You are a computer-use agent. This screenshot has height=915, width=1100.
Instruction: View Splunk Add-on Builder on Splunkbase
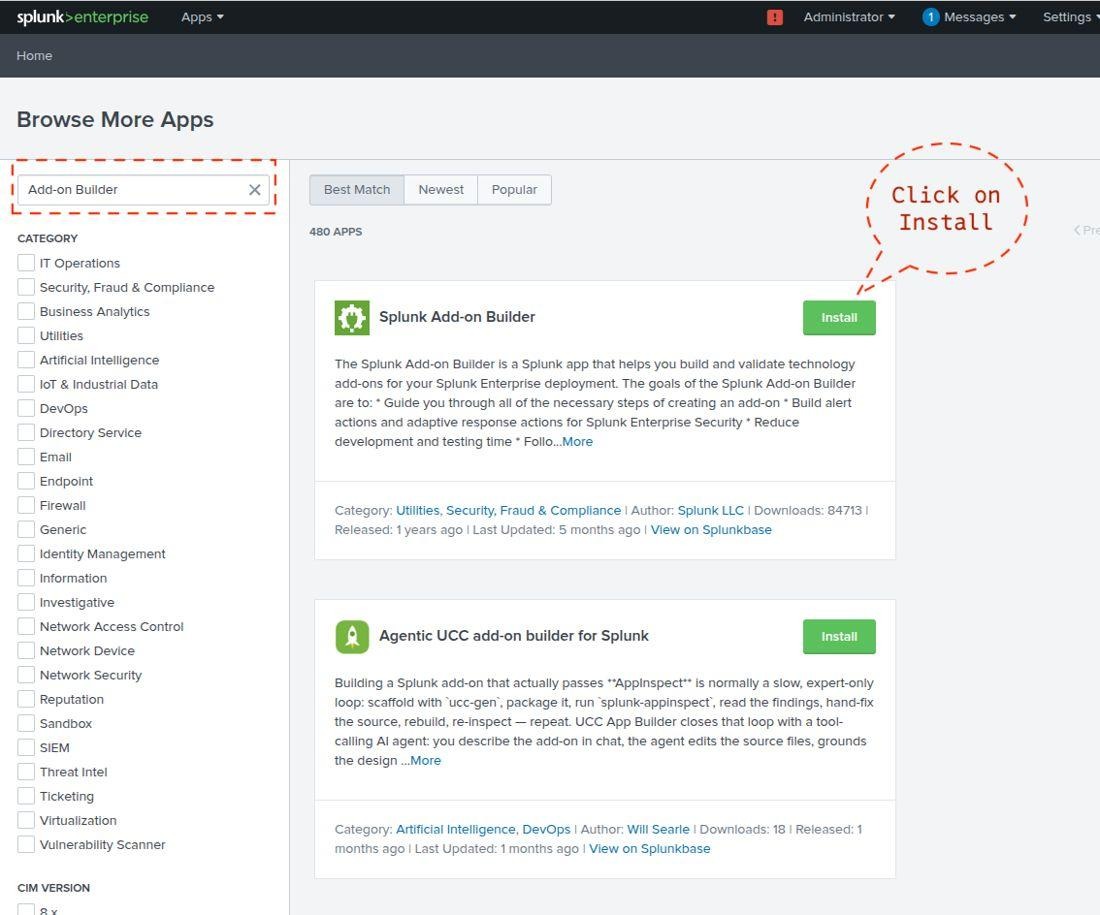[x=711, y=530]
